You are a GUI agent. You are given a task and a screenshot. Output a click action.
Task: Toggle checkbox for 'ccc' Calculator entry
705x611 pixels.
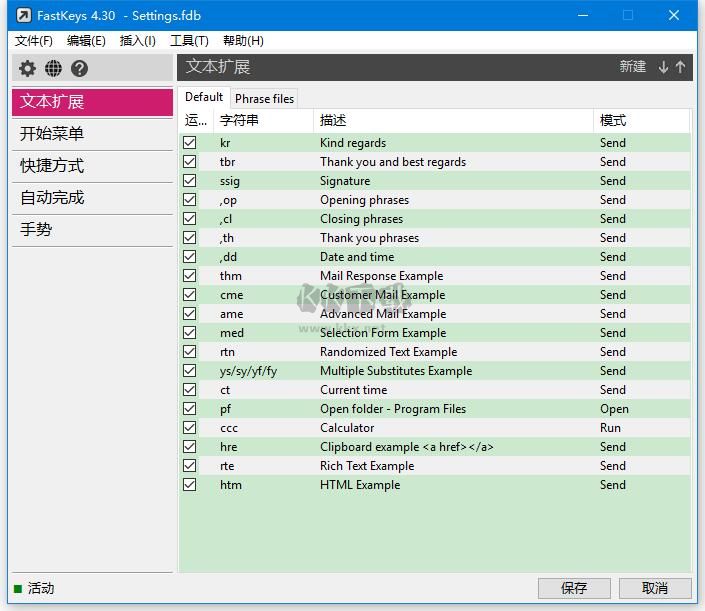click(x=190, y=428)
